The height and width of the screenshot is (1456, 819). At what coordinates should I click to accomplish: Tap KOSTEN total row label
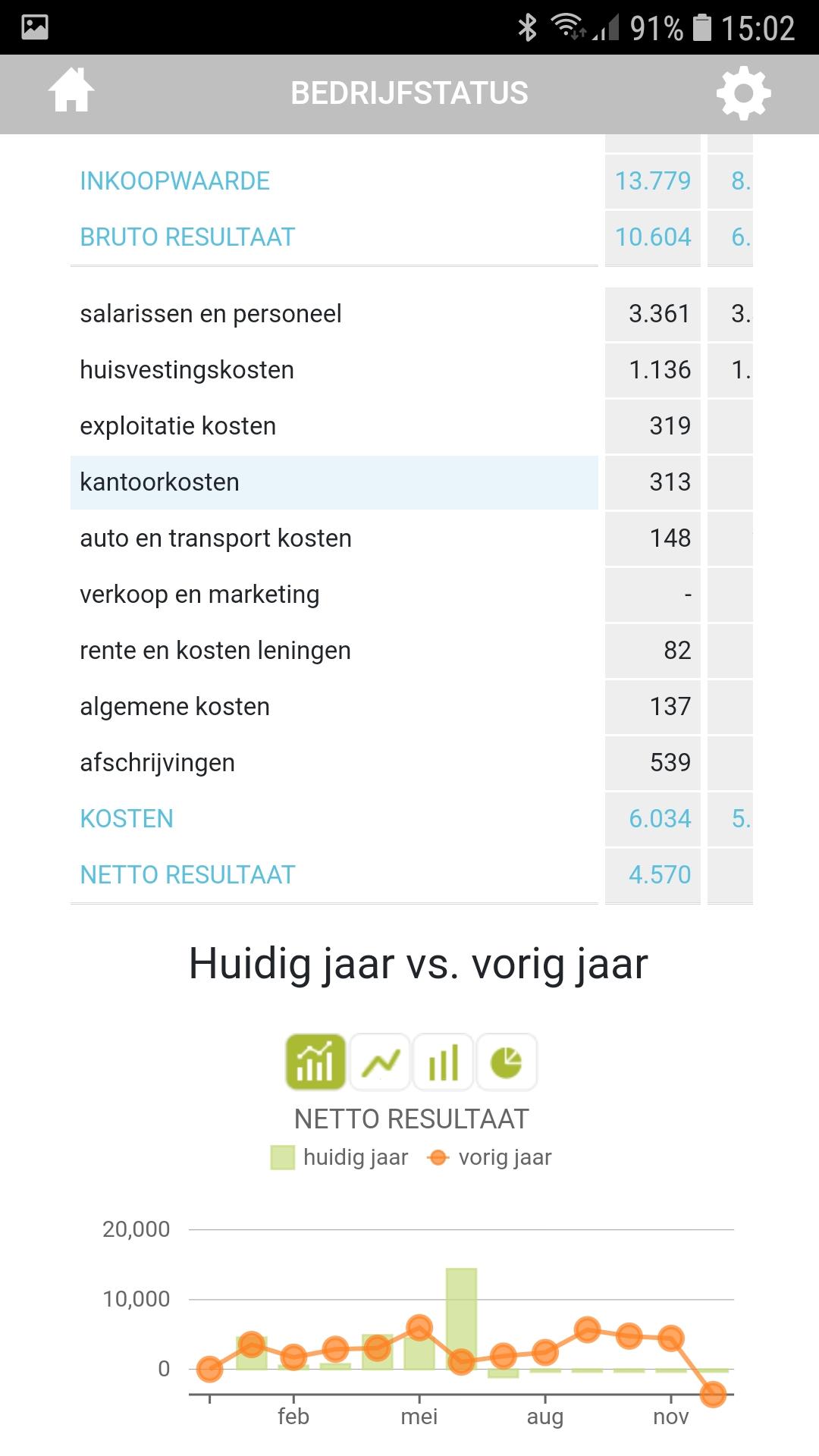point(127,819)
